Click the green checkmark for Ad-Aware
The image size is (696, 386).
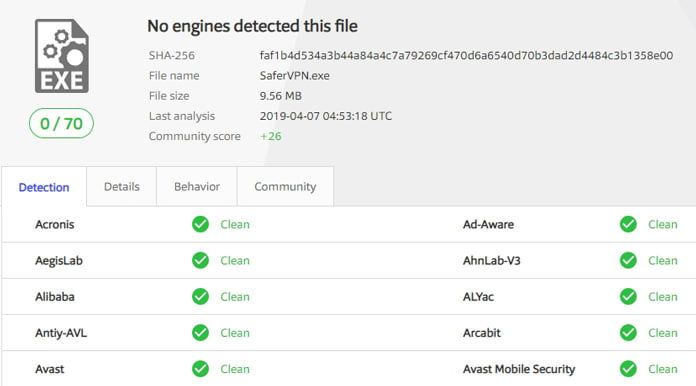pos(628,224)
